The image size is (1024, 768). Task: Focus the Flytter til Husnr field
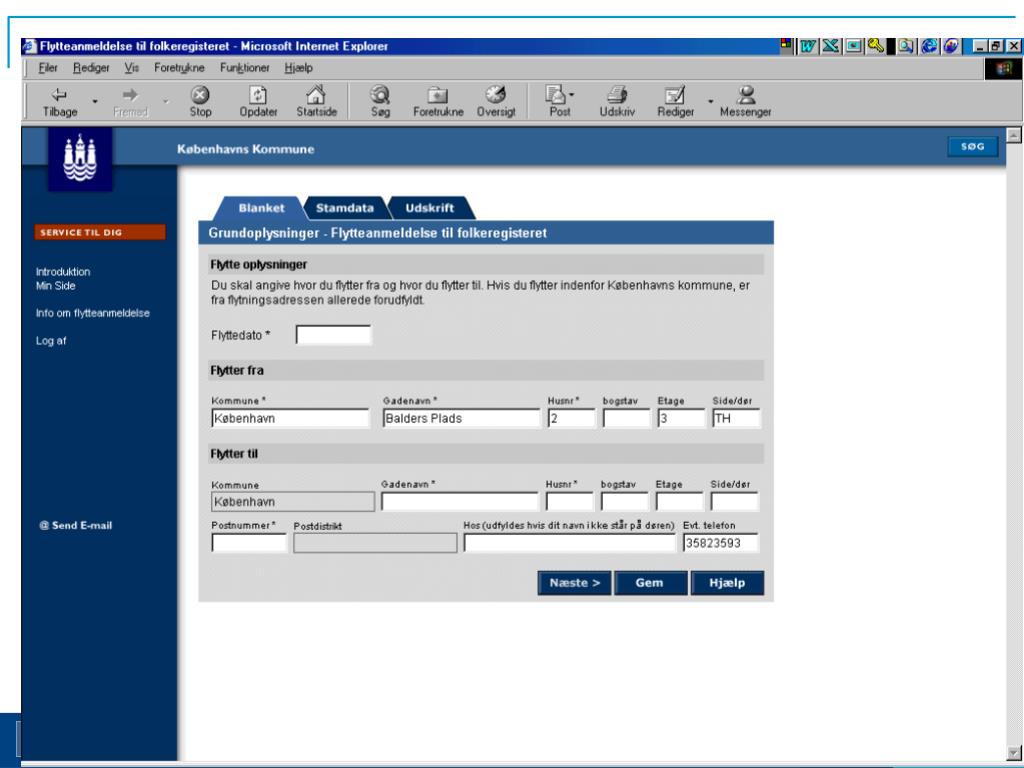pyautogui.click(x=569, y=502)
